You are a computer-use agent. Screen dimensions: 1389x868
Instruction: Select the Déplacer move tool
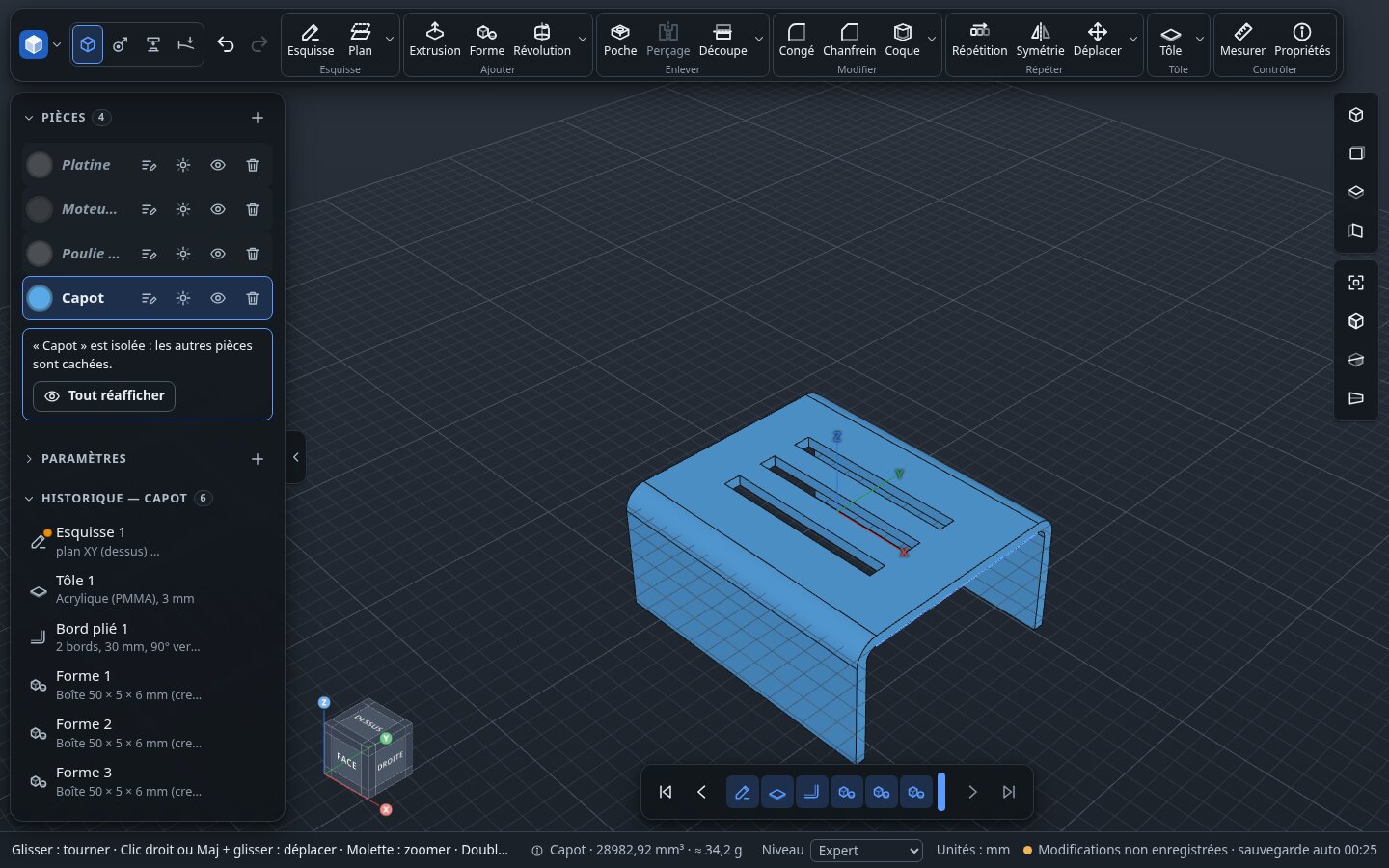[x=1097, y=40]
